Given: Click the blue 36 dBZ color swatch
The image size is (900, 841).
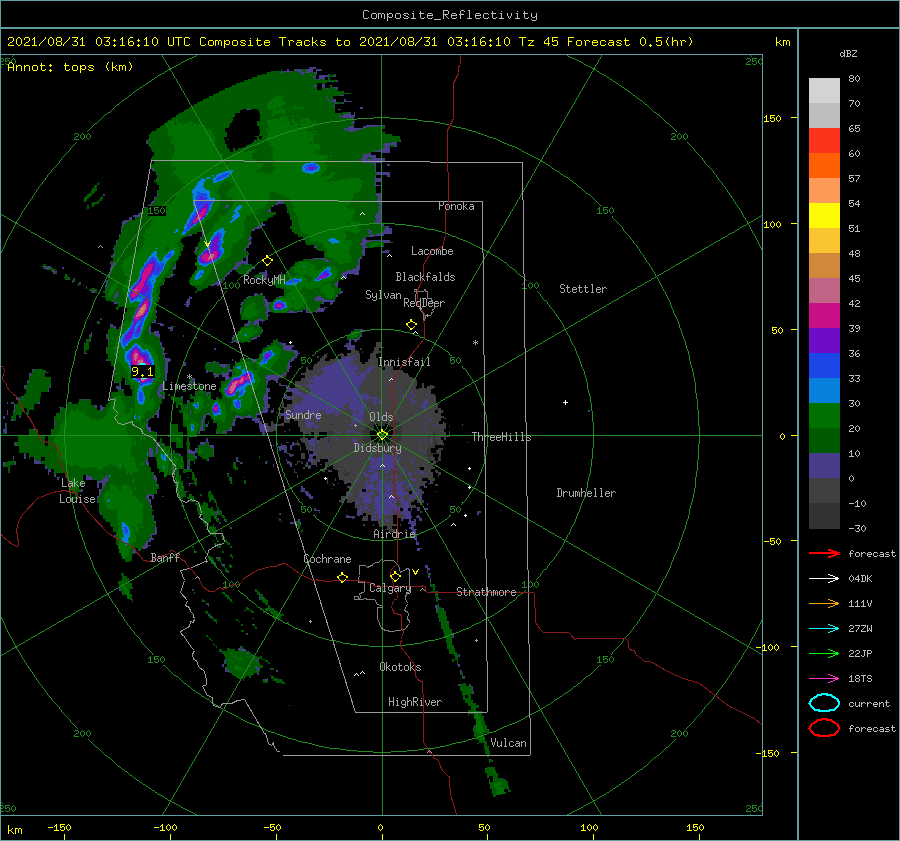Looking at the screenshot, I should tap(824, 365).
